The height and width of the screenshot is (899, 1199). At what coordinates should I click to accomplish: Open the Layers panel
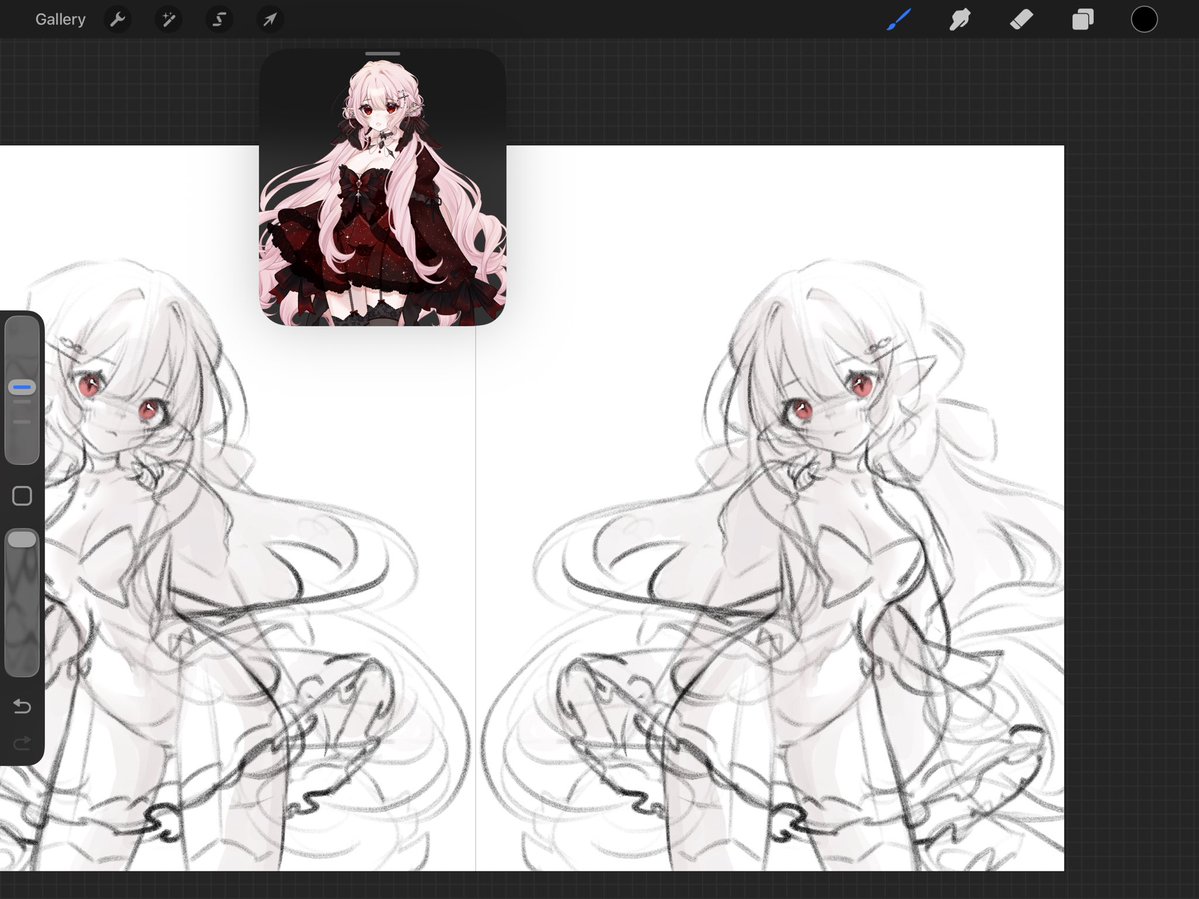pos(1083,19)
